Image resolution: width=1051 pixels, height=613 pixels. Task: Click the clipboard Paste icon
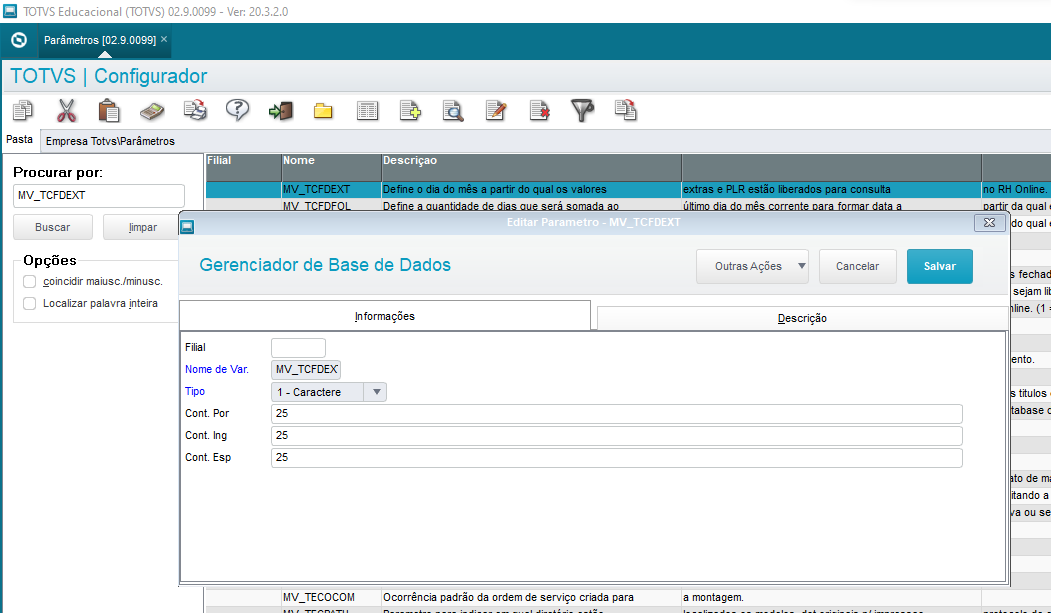(109, 111)
